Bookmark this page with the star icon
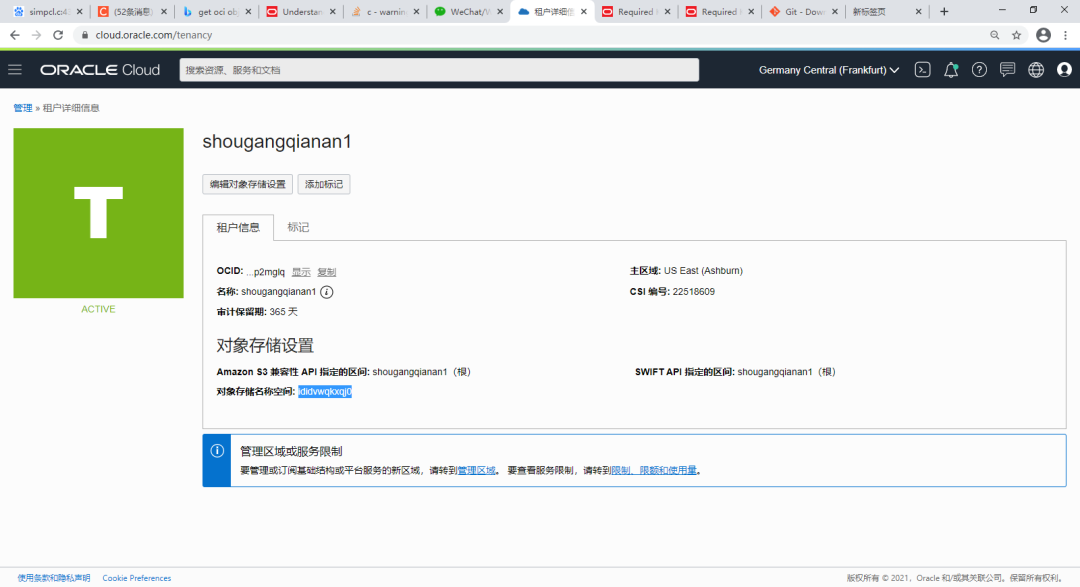 [x=1017, y=35]
